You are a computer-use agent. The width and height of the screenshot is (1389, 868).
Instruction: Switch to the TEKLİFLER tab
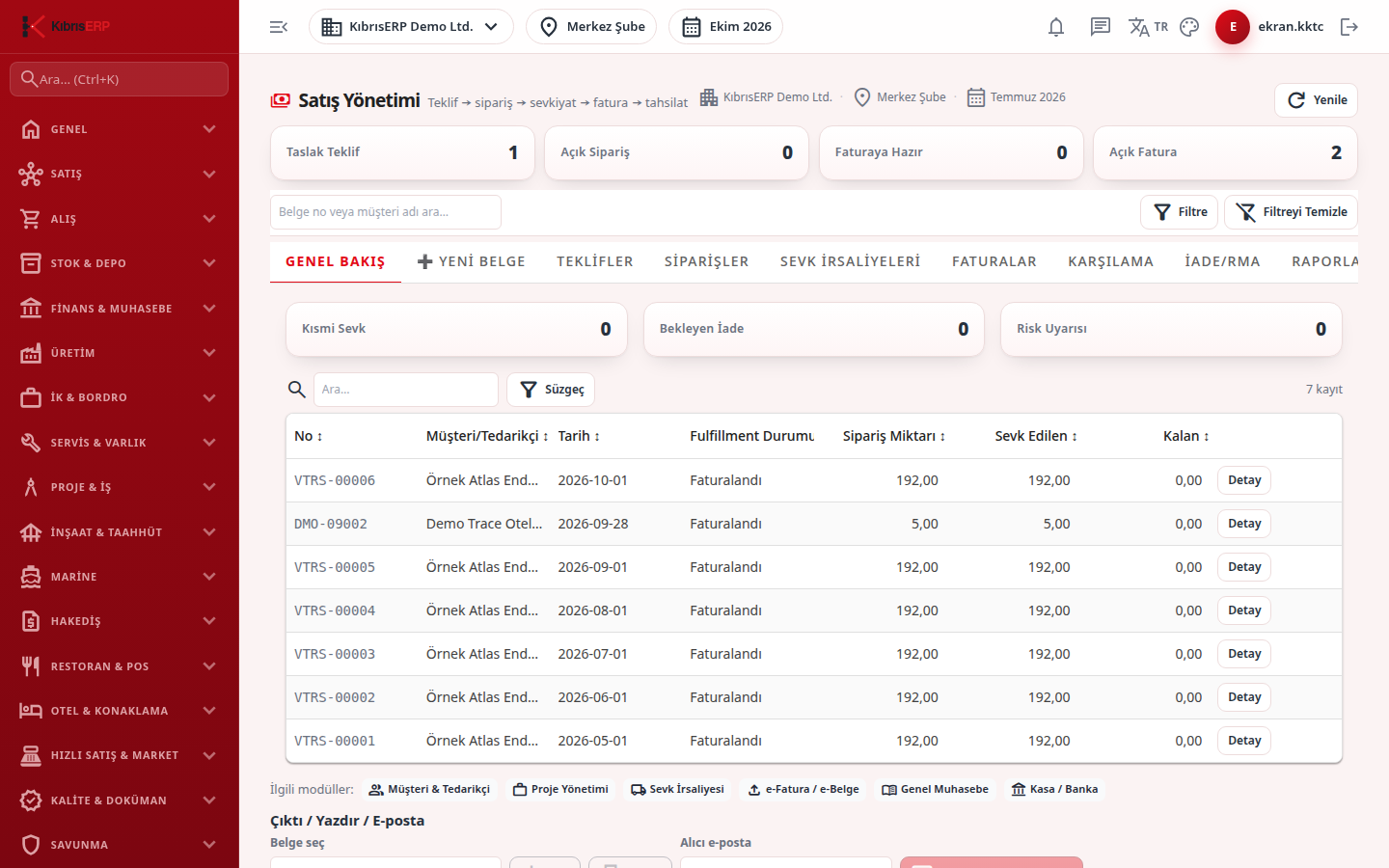595,261
